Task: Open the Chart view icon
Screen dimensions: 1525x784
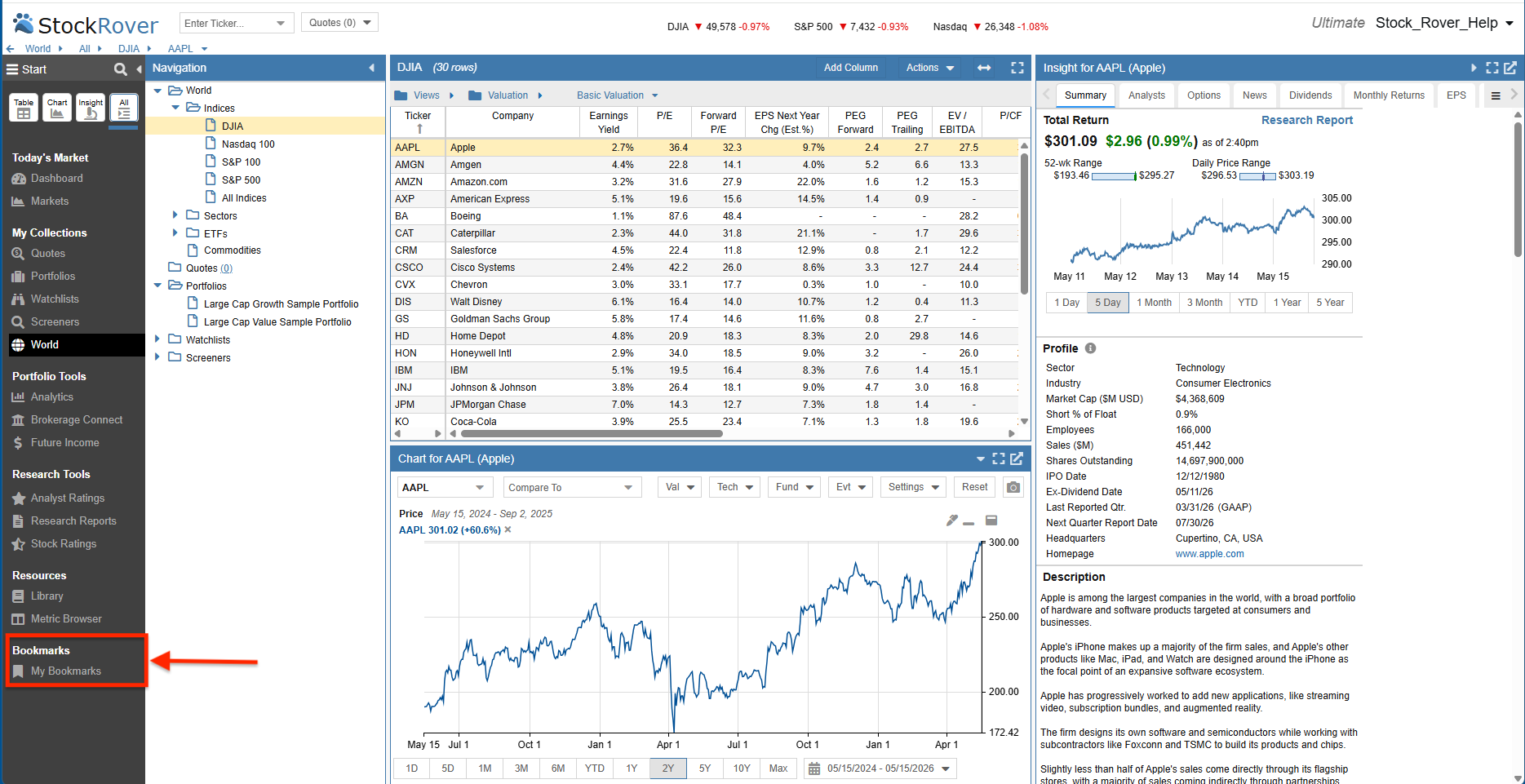Action: pyautogui.click(x=57, y=108)
